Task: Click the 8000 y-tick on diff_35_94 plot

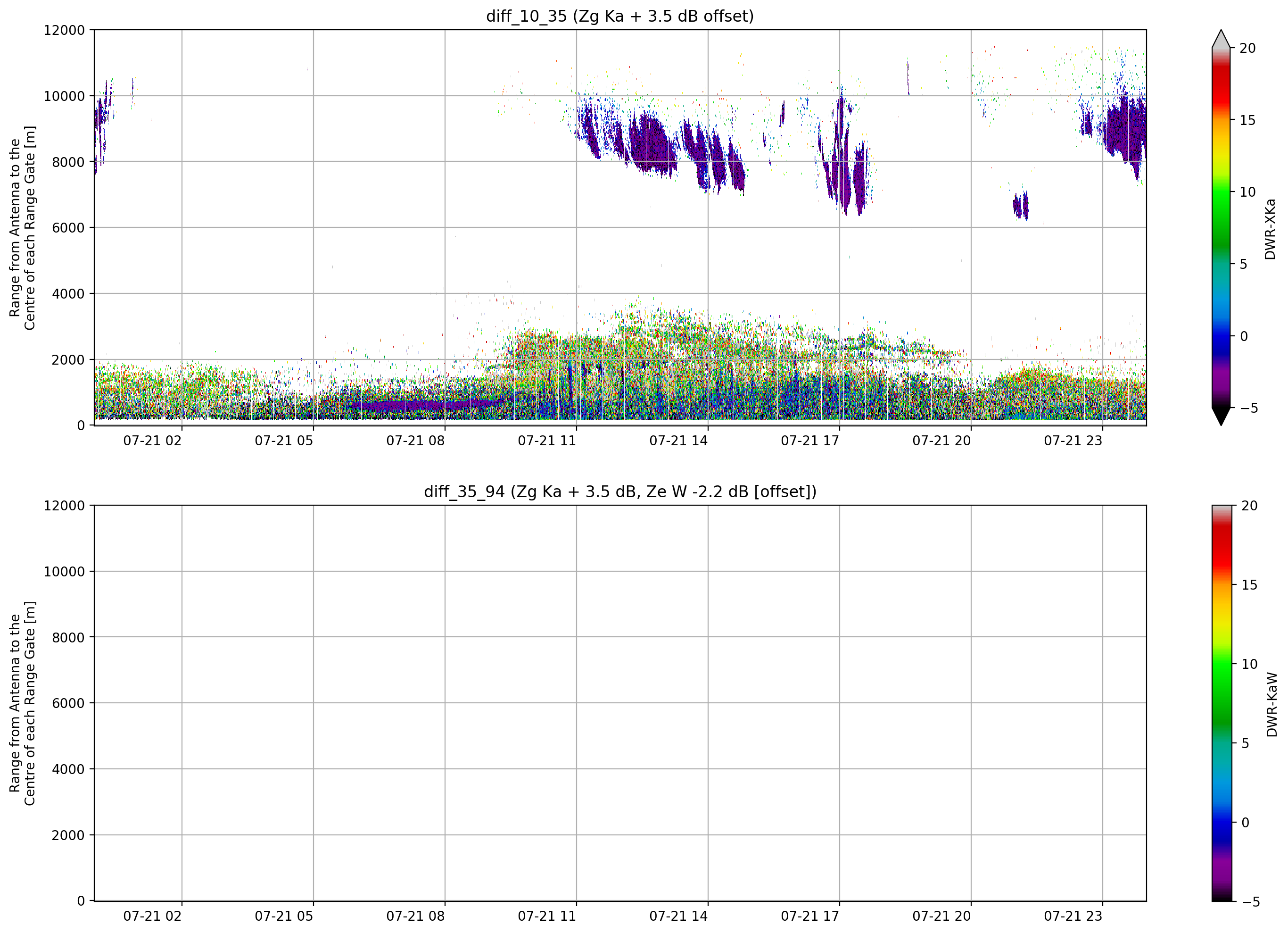Action: (68, 638)
